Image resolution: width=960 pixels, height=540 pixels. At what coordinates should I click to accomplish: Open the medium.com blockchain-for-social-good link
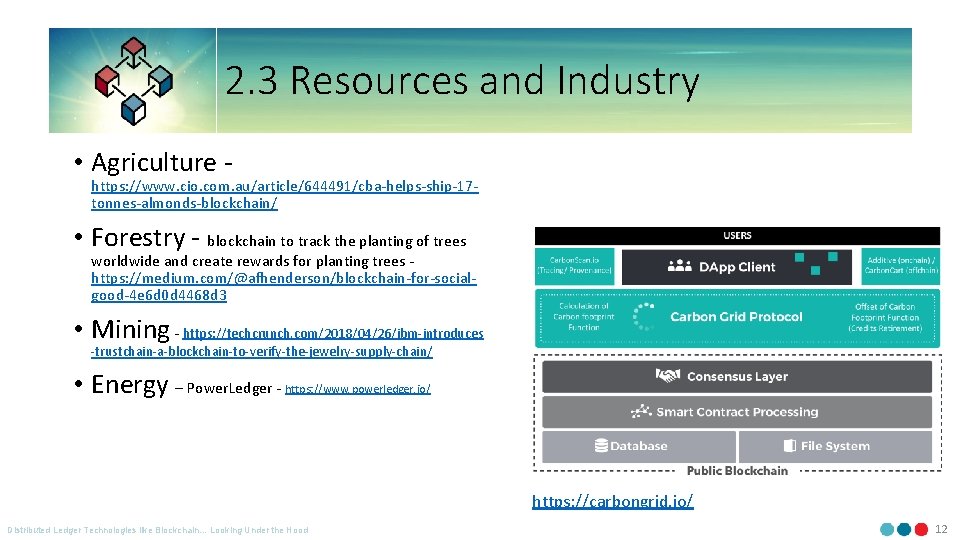pos(283,287)
